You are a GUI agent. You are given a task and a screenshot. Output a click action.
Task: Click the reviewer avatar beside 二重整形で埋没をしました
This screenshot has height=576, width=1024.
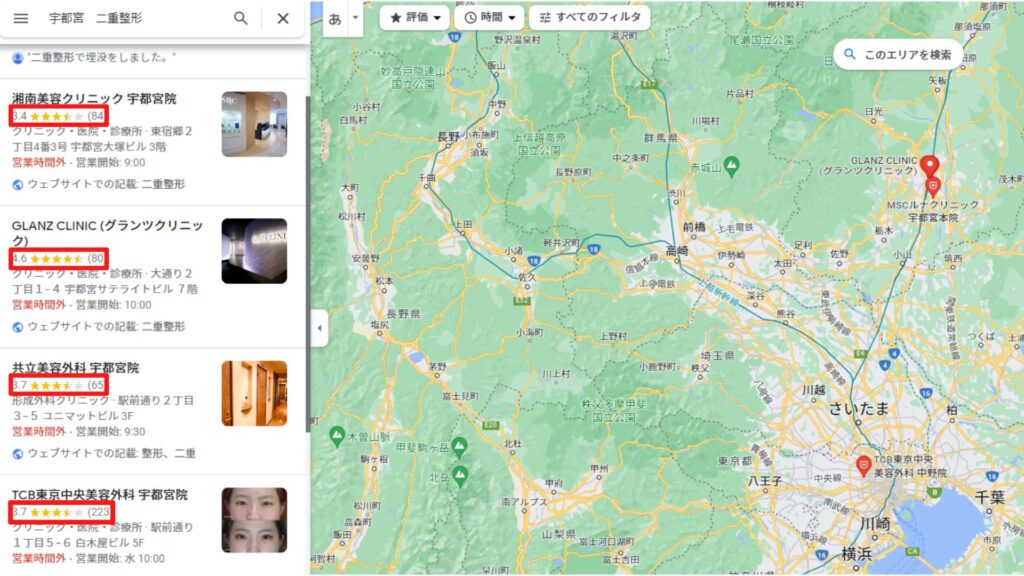pos(18,58)
